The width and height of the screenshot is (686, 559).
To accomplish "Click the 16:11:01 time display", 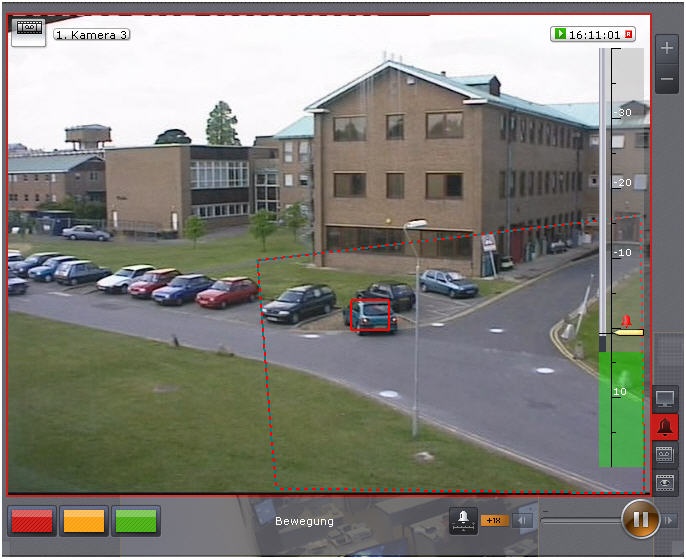I will tap(595, 35).
